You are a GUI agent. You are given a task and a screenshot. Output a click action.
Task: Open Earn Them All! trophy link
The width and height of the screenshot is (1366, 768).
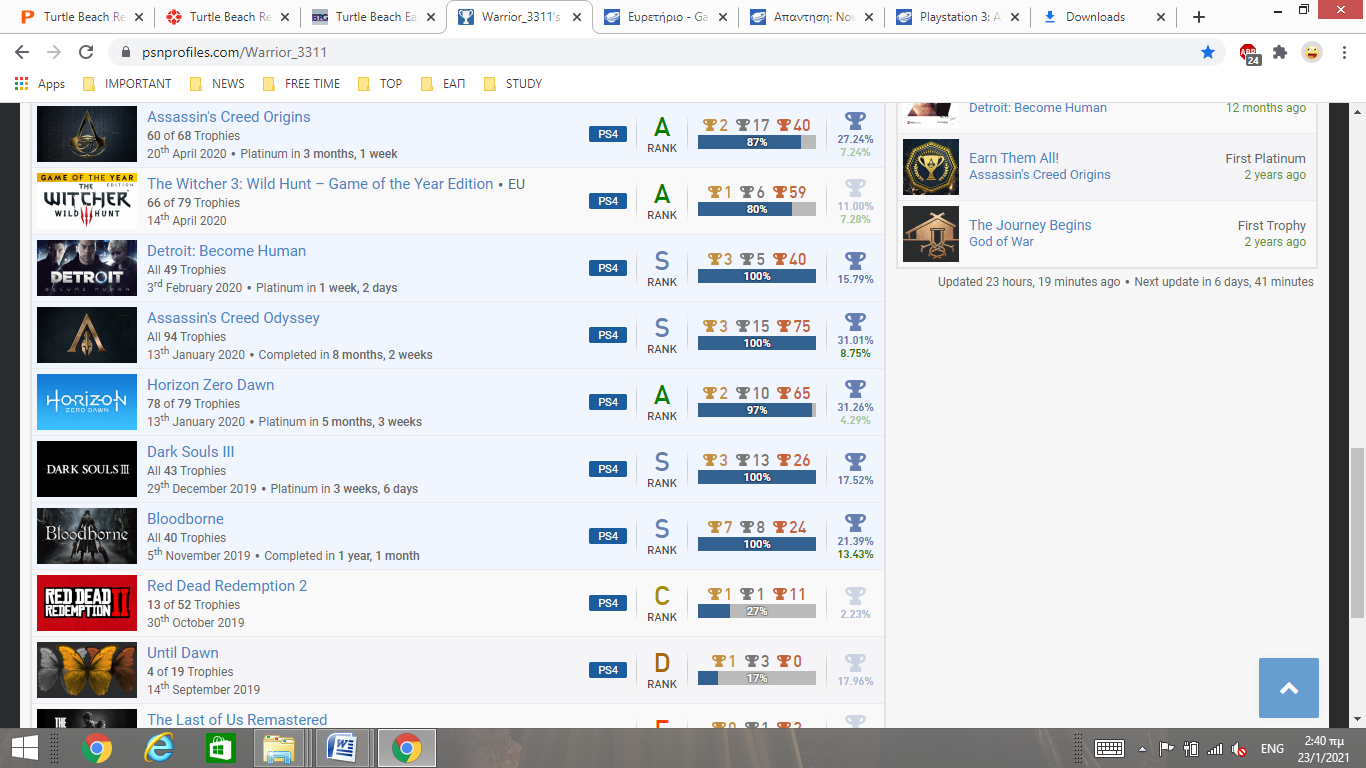(x=1014, y=158)
